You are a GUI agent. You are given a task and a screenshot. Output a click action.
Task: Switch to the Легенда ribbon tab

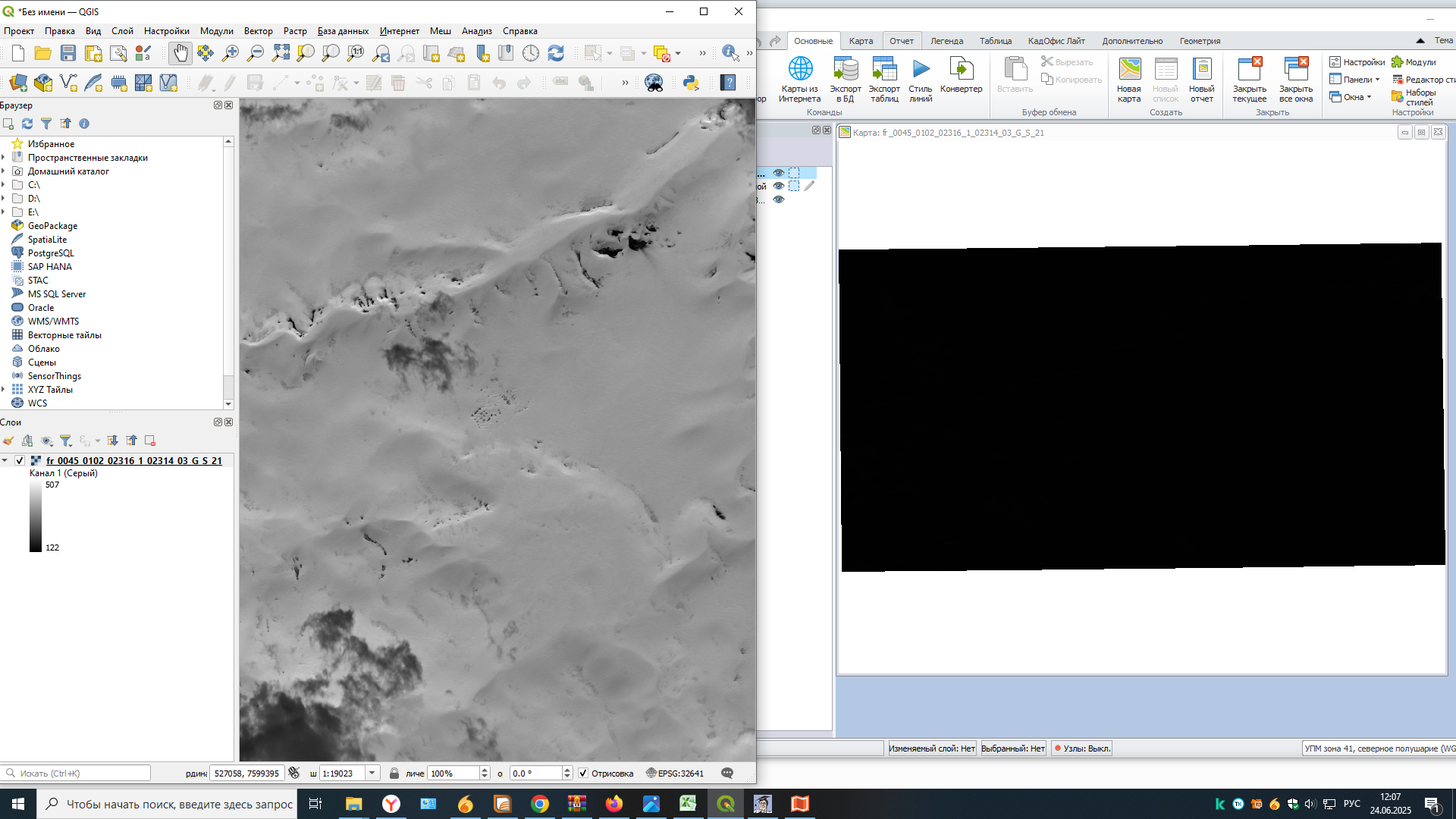(946, 41)
